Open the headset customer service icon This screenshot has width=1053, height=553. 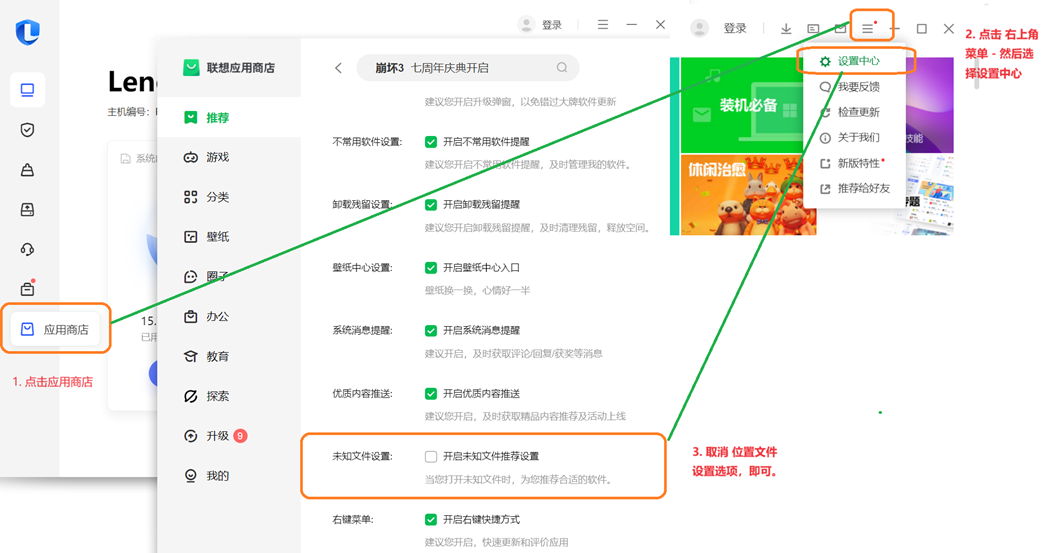pyautogui.click(x=27, y=249)
